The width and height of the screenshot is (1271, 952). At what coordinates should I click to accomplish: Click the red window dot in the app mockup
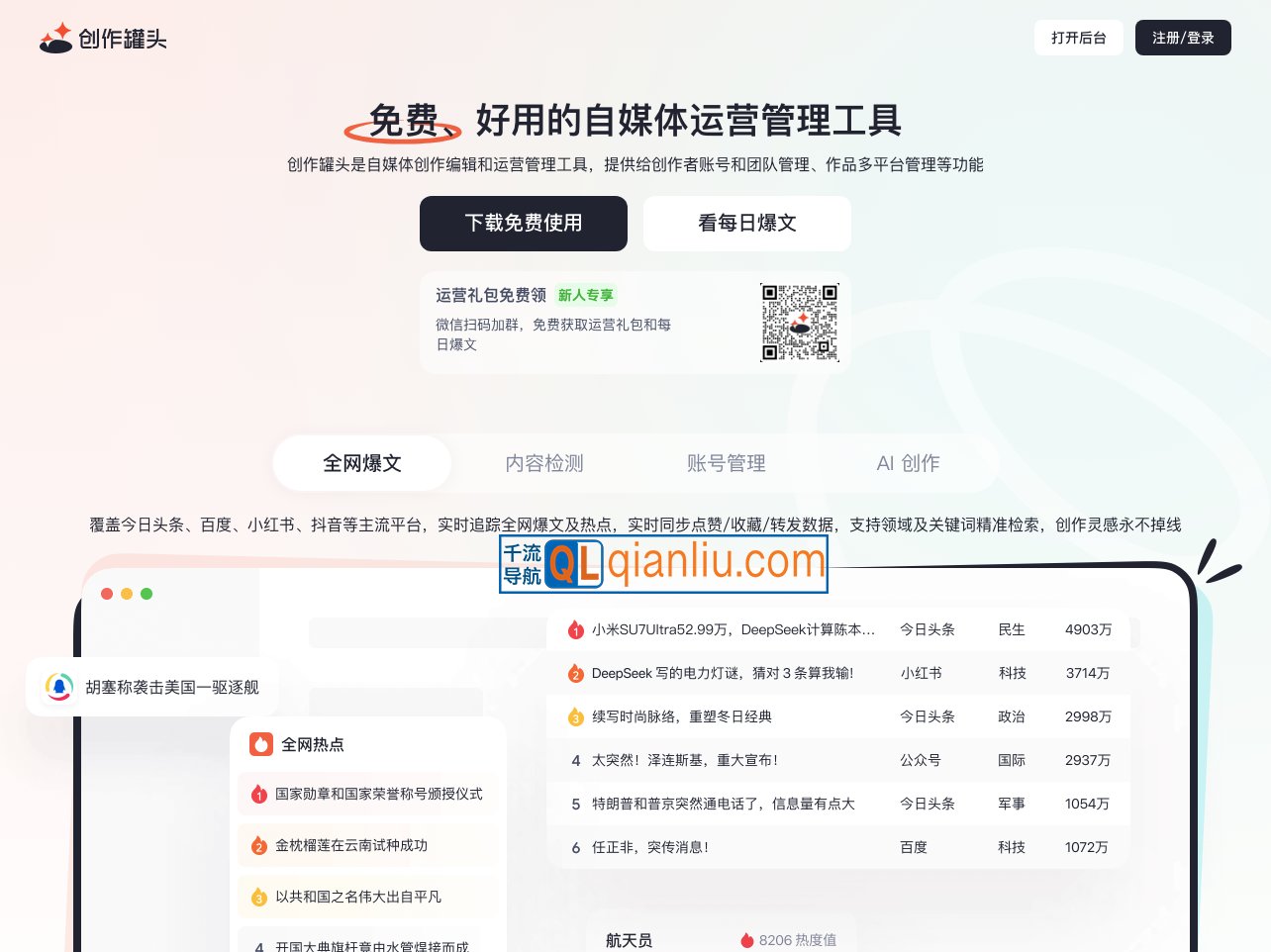(107, 594)
